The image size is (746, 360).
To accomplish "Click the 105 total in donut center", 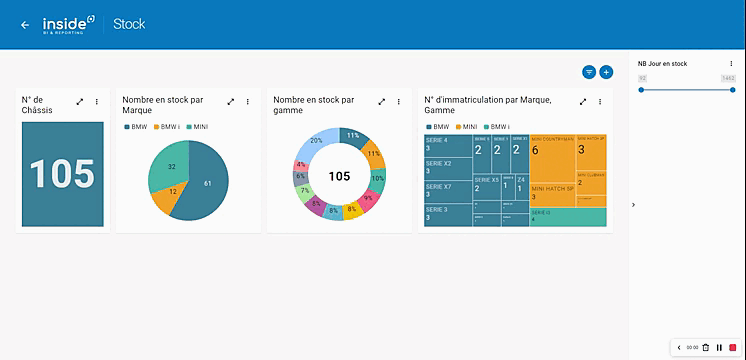I will [339, 176].
